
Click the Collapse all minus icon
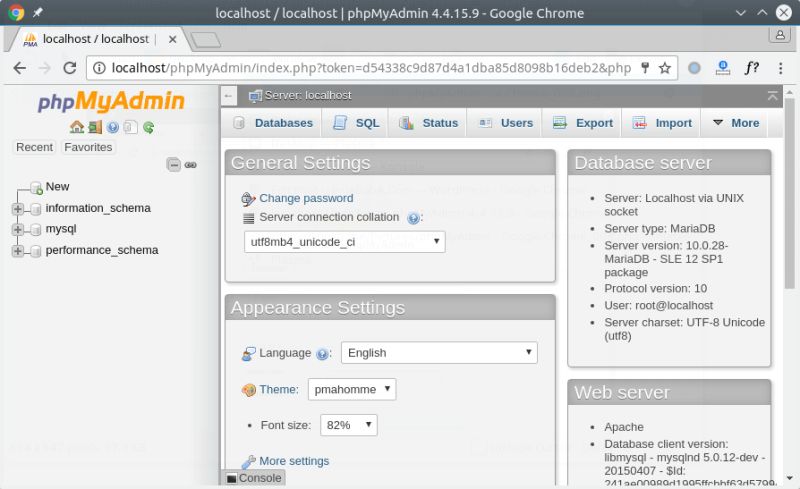[x=173, y=165]
